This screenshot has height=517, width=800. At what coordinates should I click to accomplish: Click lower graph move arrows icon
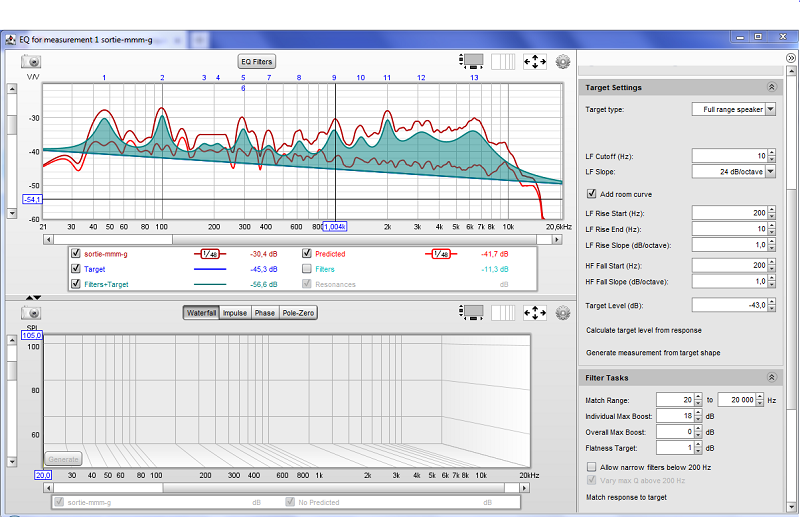click(x=535, y=313)
